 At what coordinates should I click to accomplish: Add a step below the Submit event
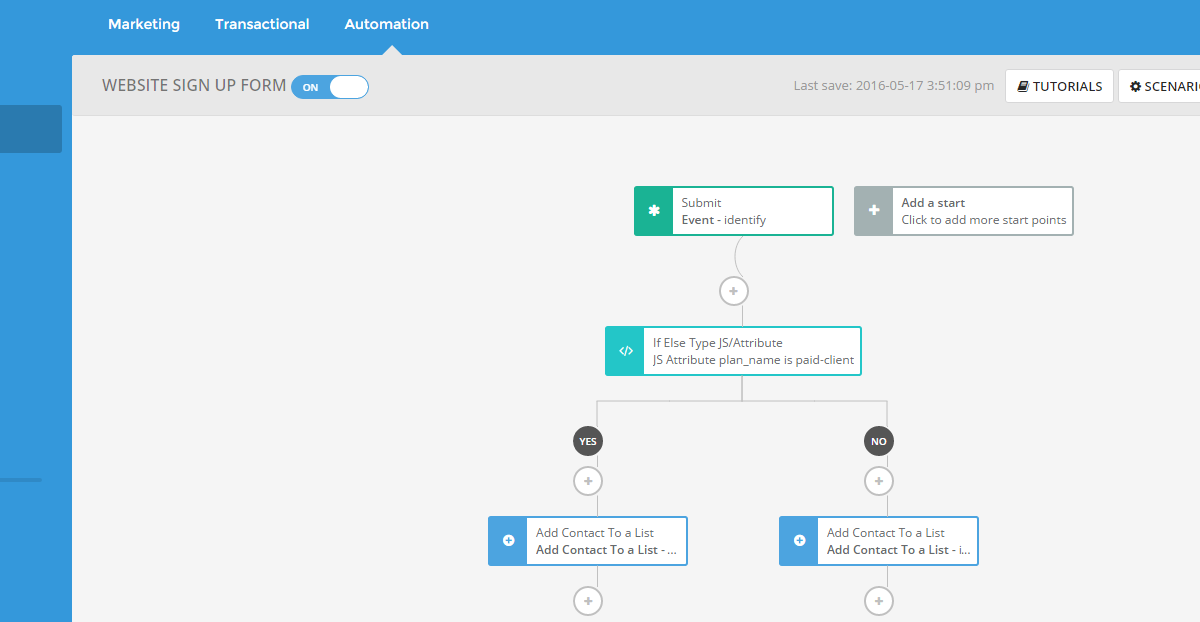(x=734, y=291)
